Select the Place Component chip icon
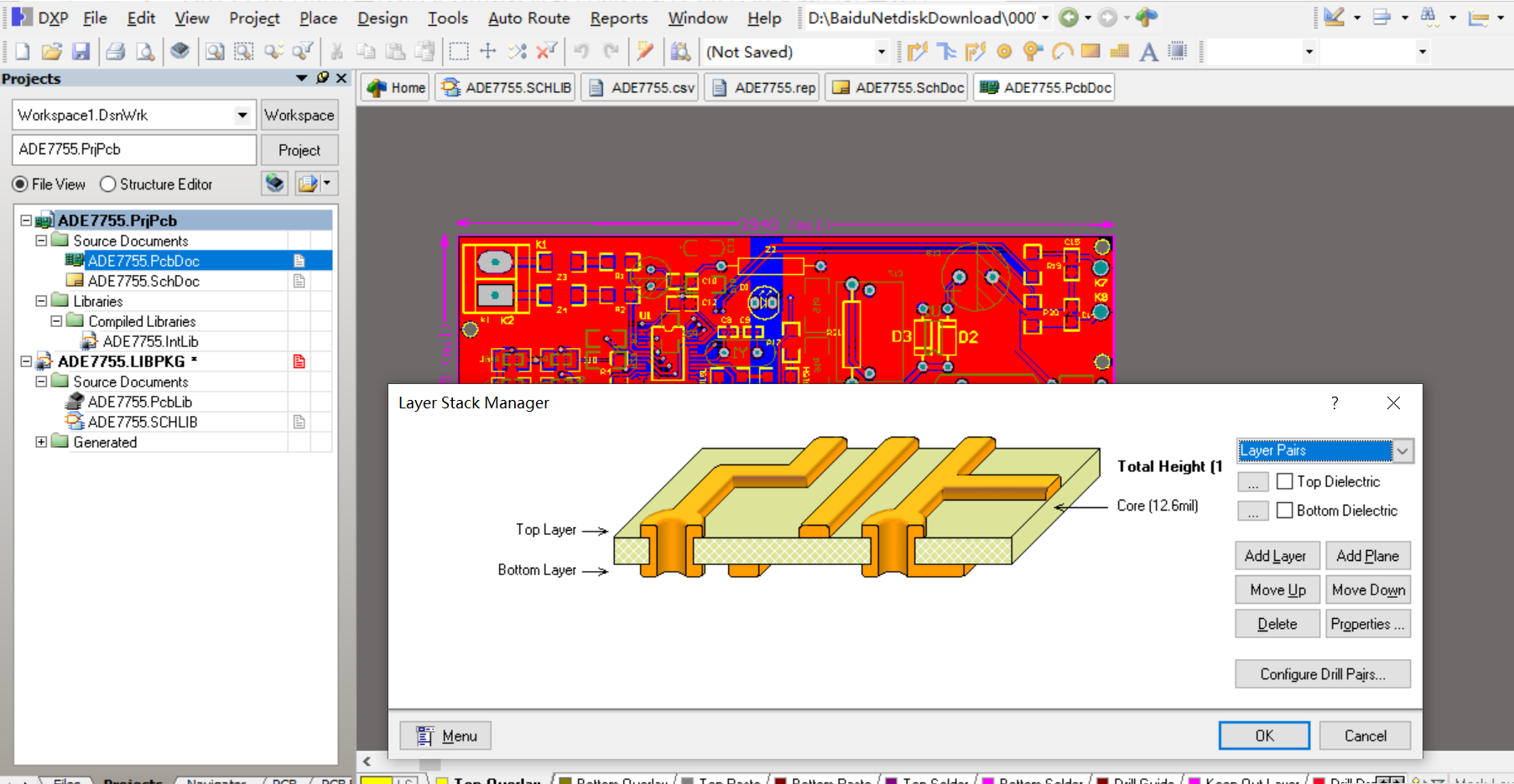 coord(1178,52)
